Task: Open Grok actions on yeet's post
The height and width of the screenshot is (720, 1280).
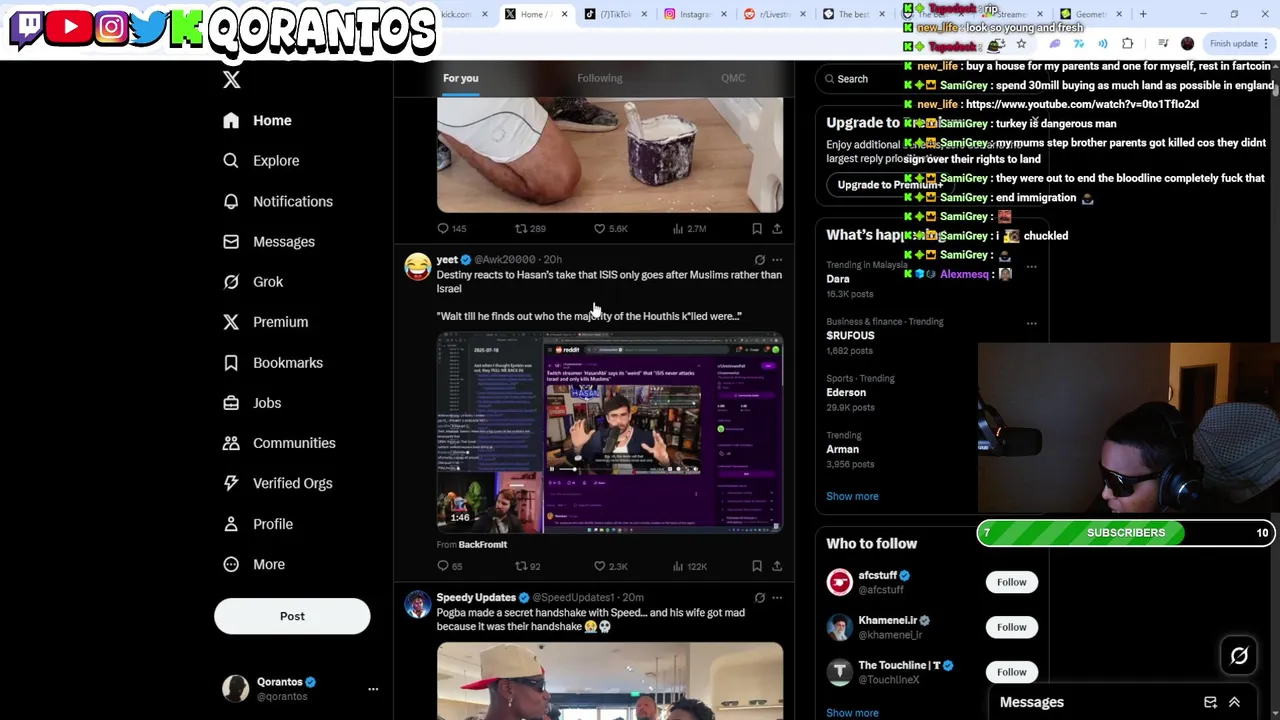Action: (759, 260)
